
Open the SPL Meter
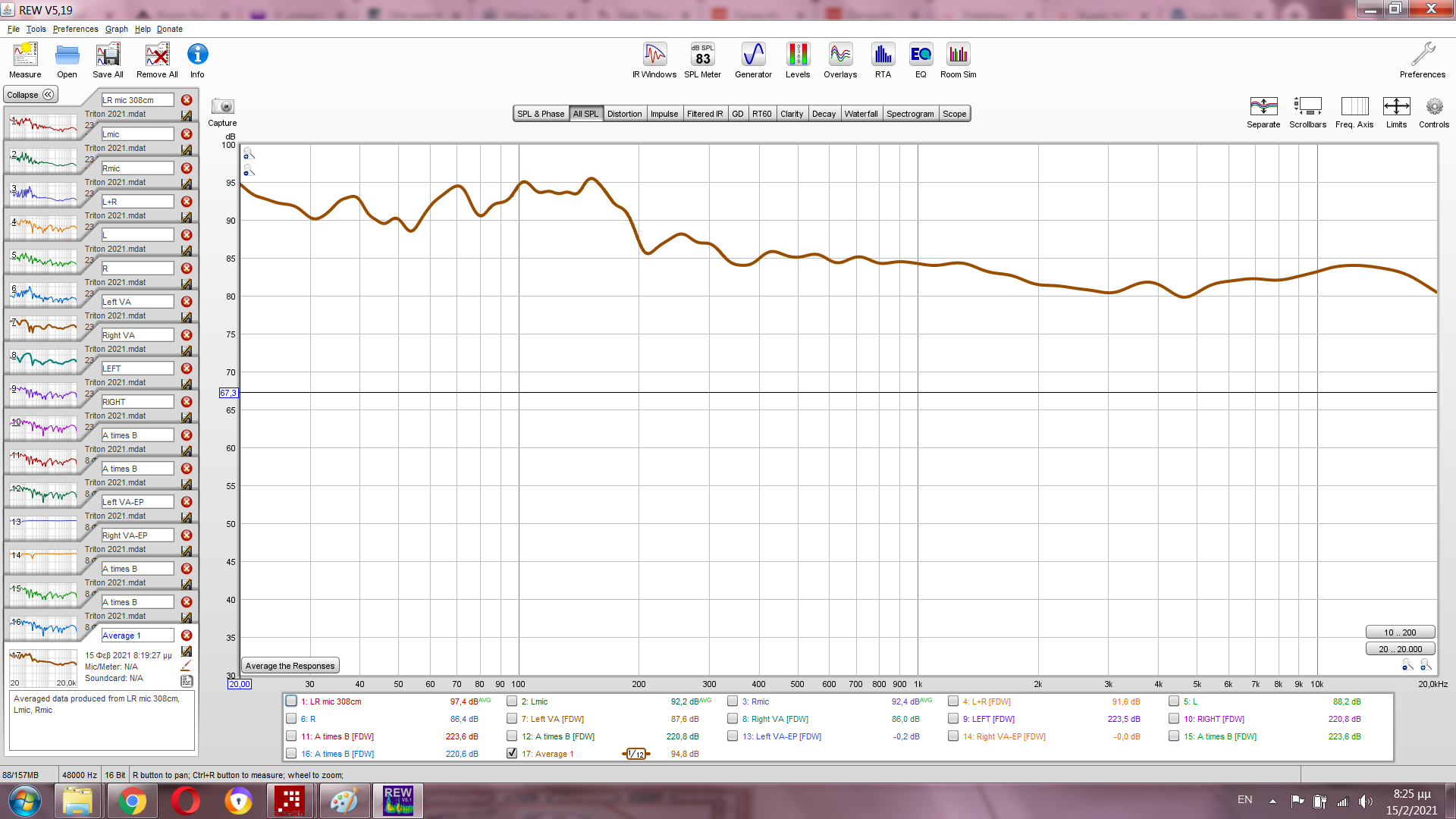pos(702,60)
